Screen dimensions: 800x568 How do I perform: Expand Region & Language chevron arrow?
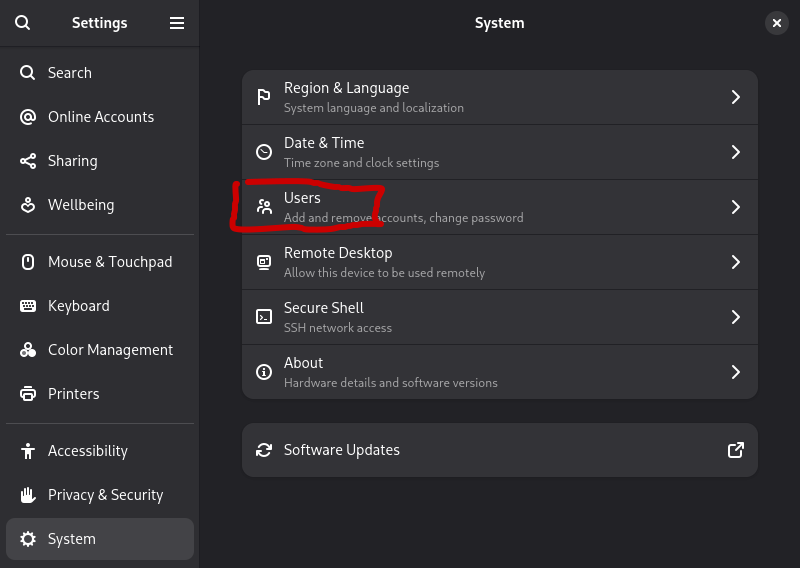(735, 97)
